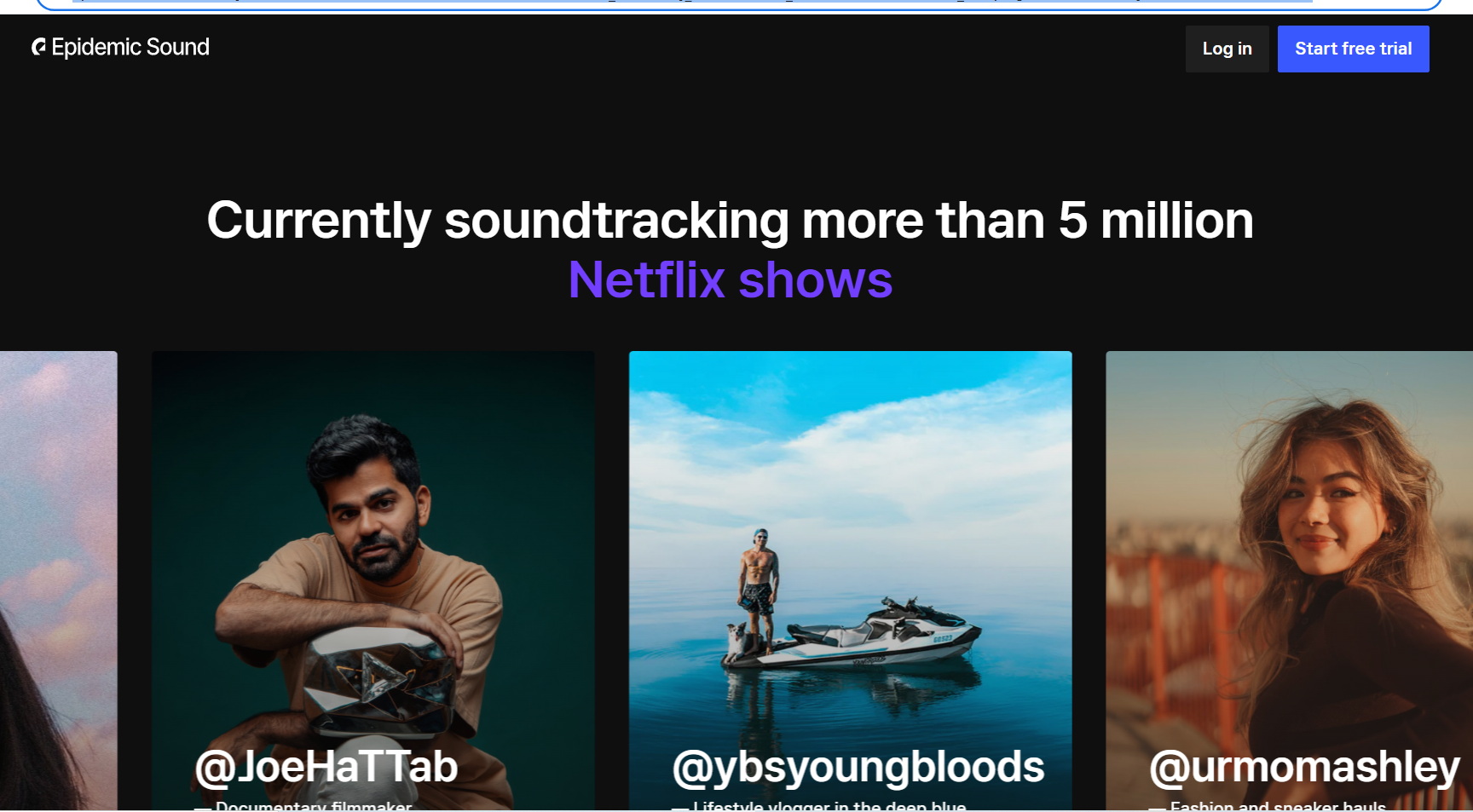The image size is (1473, 812).
Task: Click the Start free trial button
Action: tap(1353, 49)
